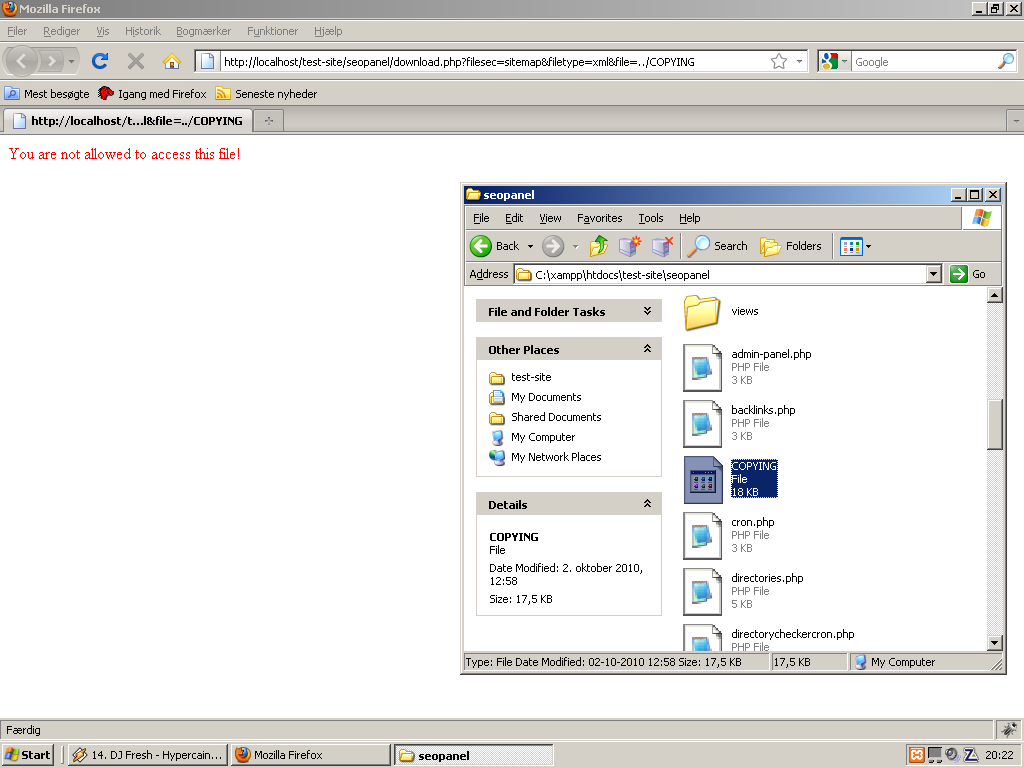Select the admin-panel.php file icon

(x=702, y=368)
